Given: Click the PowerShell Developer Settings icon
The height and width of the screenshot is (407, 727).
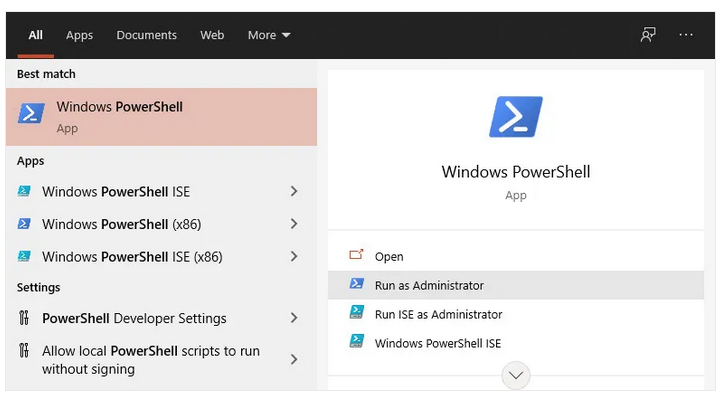Looking at the screenshot, I should [25, 319].
